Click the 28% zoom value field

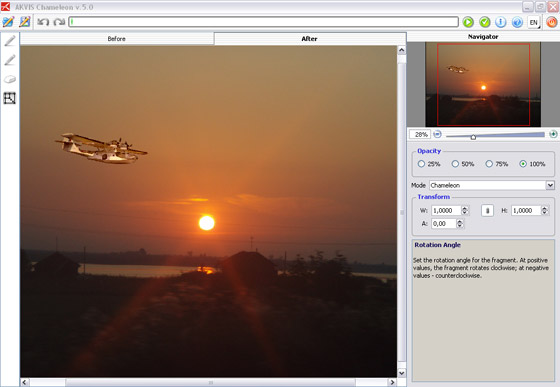tap(420, 135)
